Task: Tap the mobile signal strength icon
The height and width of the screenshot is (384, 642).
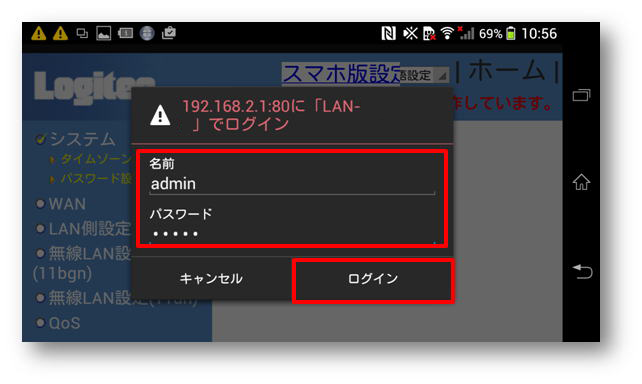Action: (466, 34)
